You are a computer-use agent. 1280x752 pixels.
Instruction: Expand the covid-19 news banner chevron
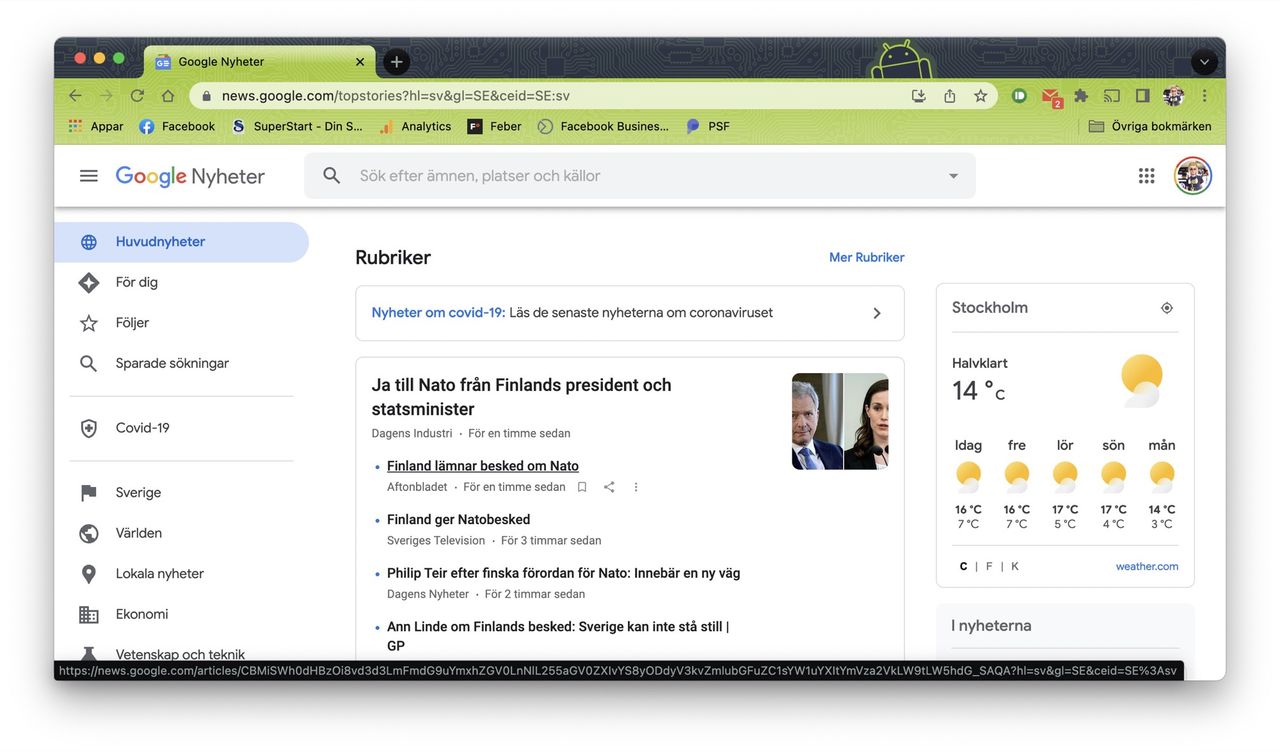[x=876, y=312]
